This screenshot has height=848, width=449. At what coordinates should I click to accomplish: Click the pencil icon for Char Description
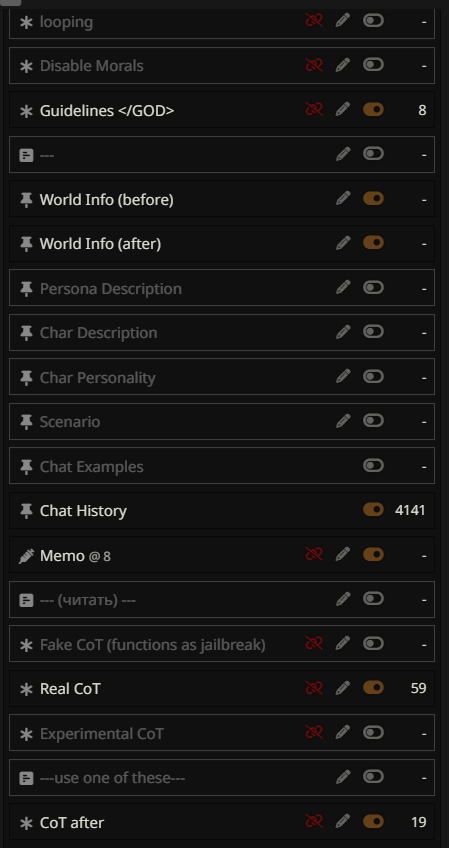coord(343,332)
